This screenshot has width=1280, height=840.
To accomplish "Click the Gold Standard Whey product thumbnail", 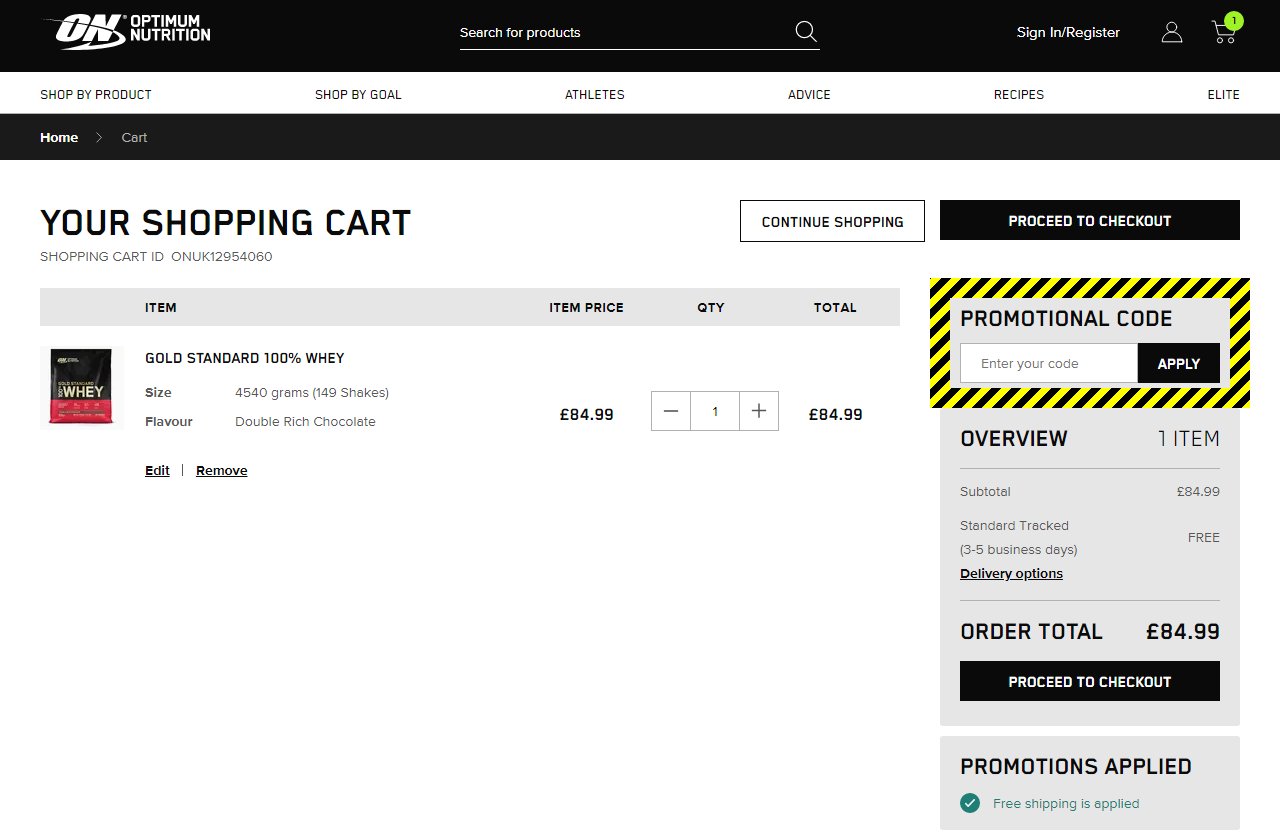I will click(82, 387).
